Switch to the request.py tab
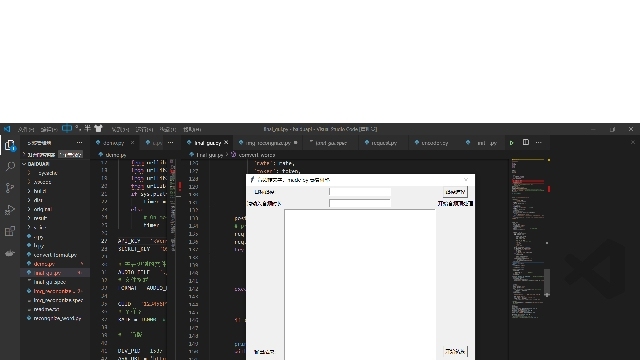The width and height of the screenshot is (640, 360). (384, 143)
